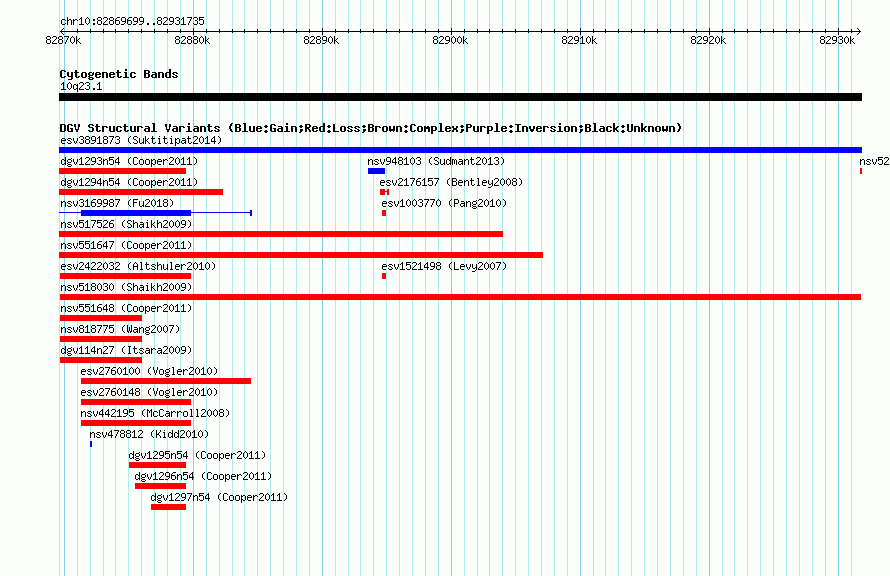Open nsv948103 (Sudmant2013) variant label
Image resolution: width=890 pixels, height=576 pixels.
436,161
